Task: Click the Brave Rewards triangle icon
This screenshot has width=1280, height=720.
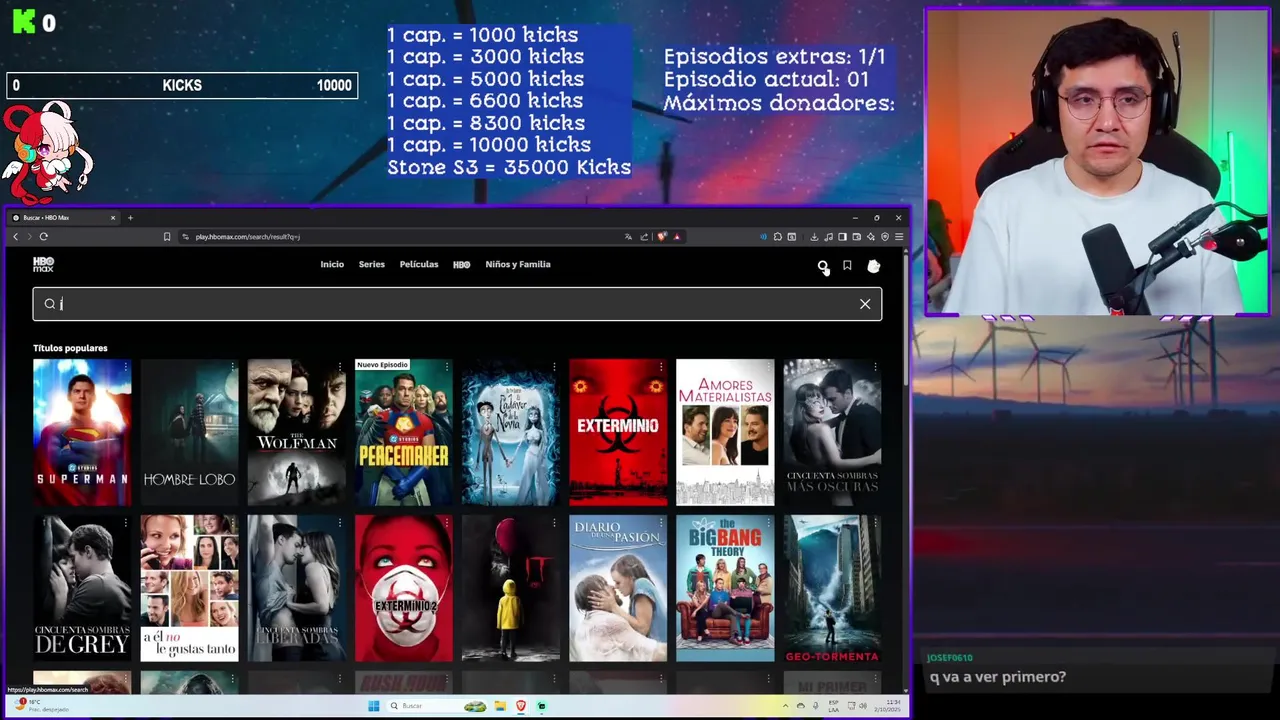Action: click(x=677, y=237)
